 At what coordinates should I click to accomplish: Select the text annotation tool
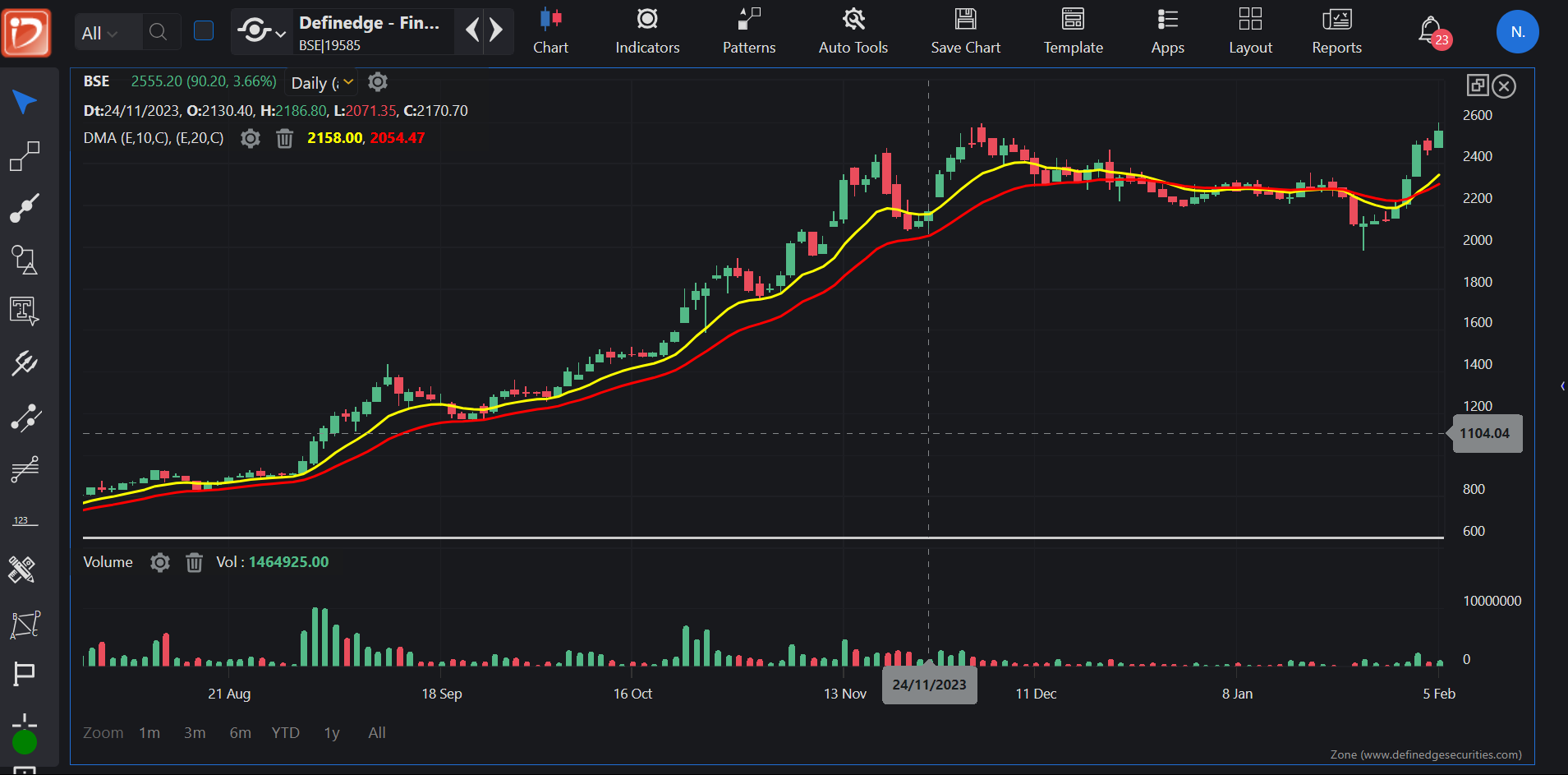[x=25, y=311]
